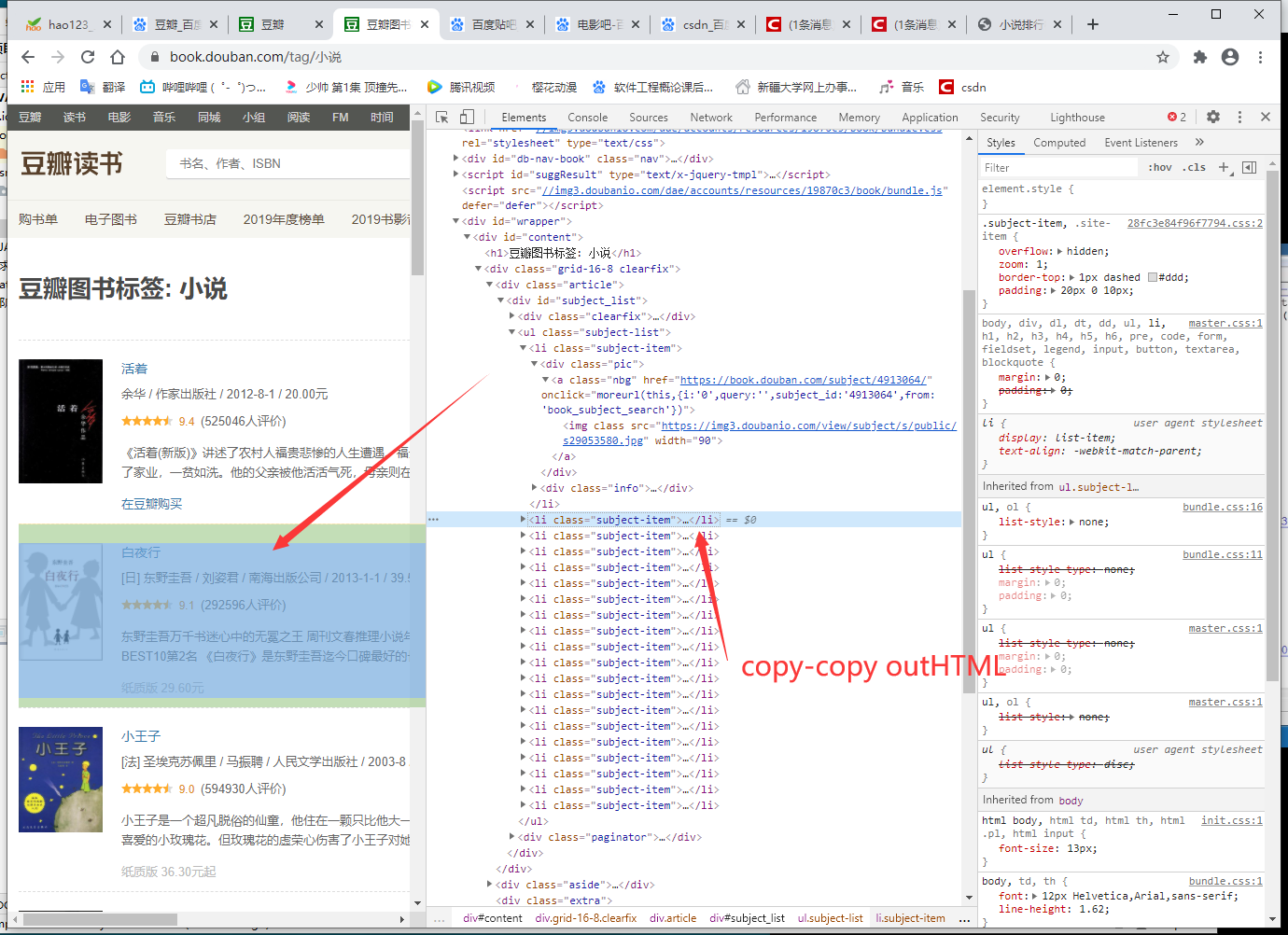Switch to Computed styles tab
Screen dimensions: 1288x935
tap(1059, 143)
